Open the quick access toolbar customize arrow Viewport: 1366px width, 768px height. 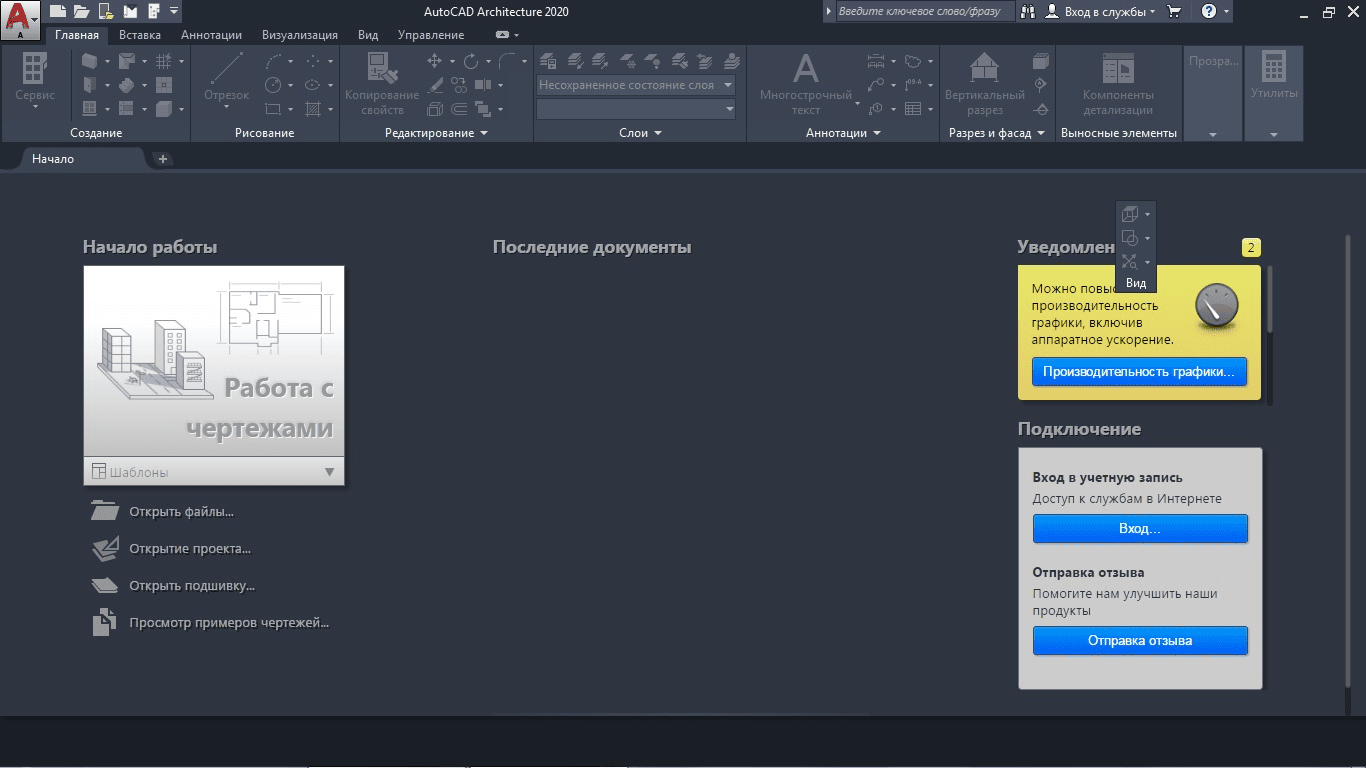point(176,11)
